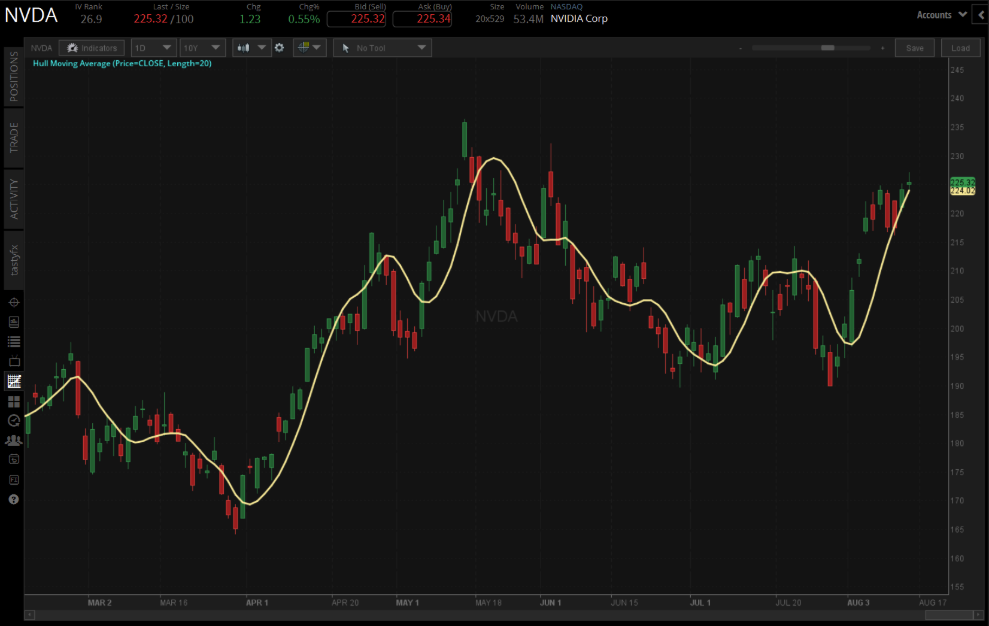The height and width of the screenshot is (626, 989).
Task: Click the Chg value 1.23
Action: 250,19
